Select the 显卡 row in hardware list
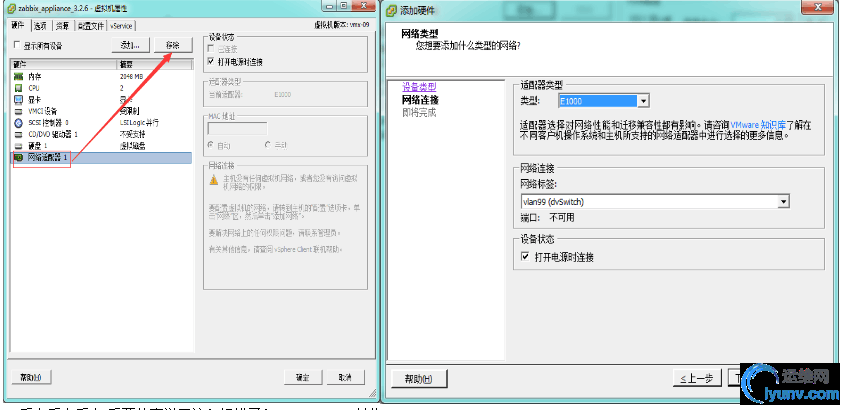 tap(102, 100)
